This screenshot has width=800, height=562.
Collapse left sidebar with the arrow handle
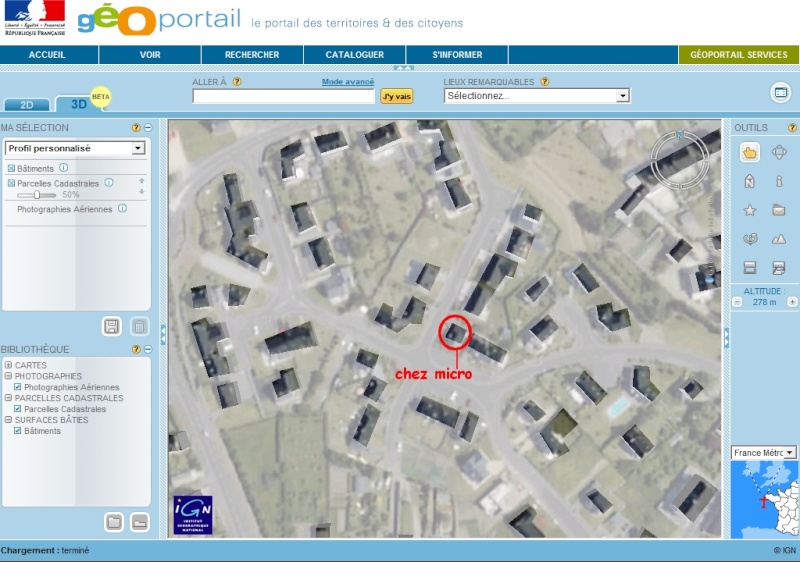point(163,335)
